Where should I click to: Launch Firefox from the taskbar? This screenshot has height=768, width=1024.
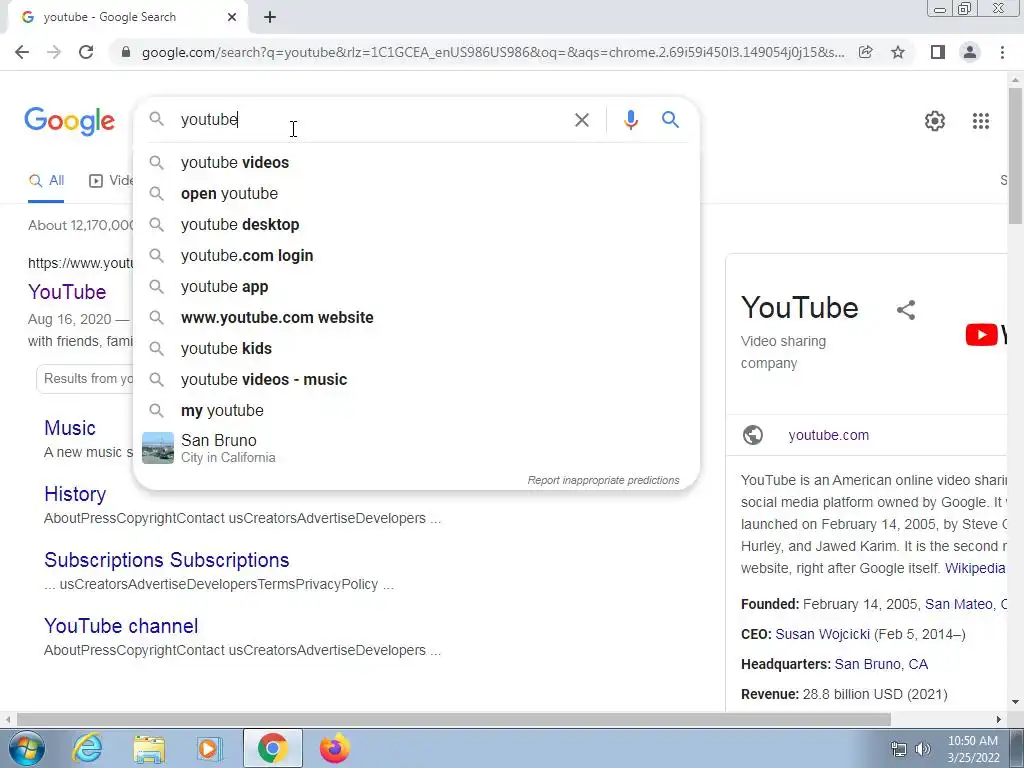[x=334, y=748]
